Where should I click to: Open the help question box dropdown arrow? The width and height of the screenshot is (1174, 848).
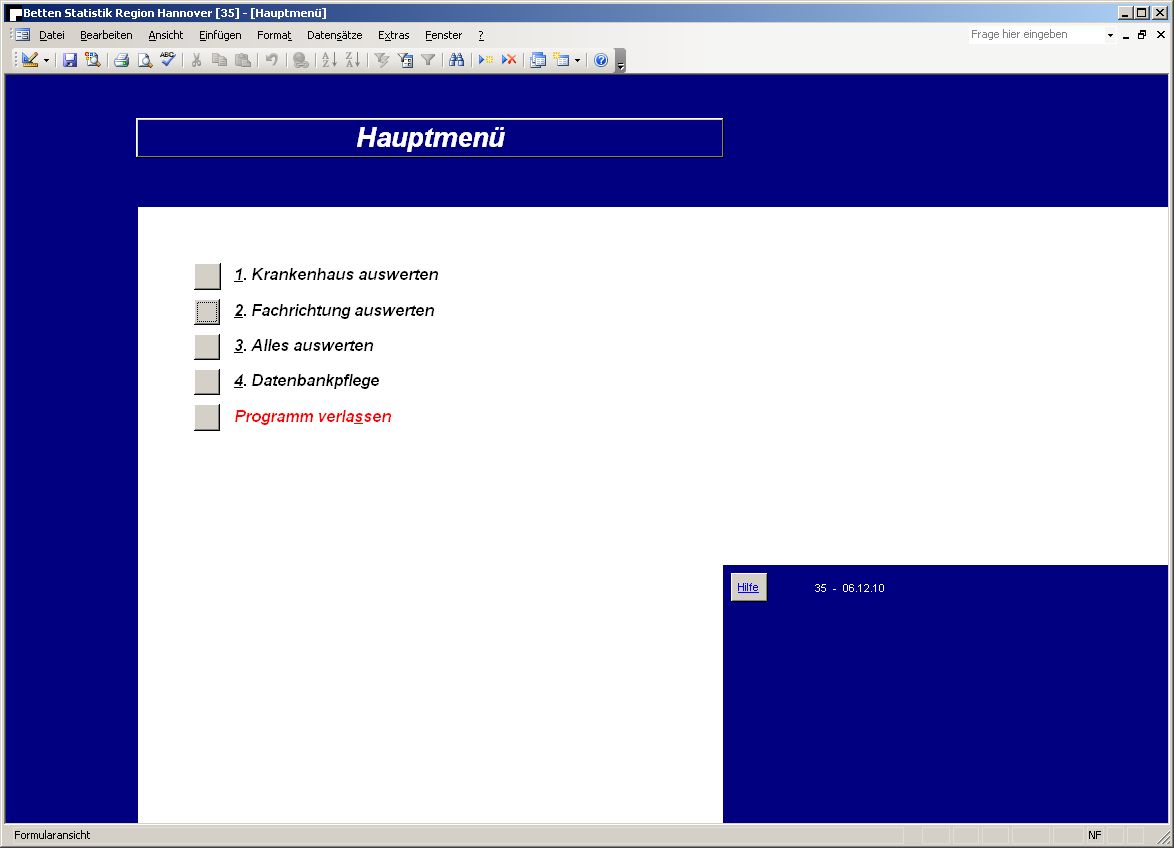click(1110, 35)
